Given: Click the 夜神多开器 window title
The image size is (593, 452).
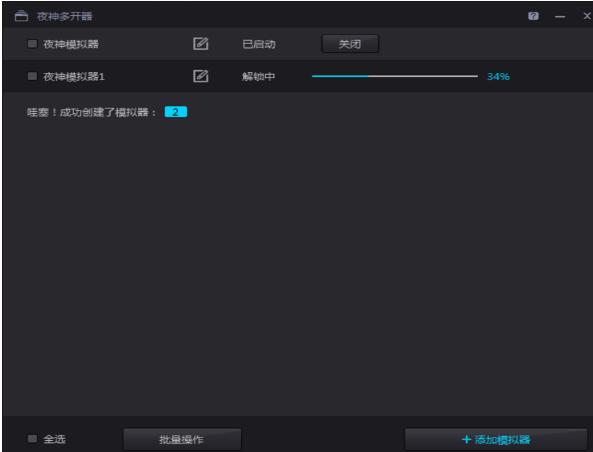Looking at the screenshot, I should (64, 16).
